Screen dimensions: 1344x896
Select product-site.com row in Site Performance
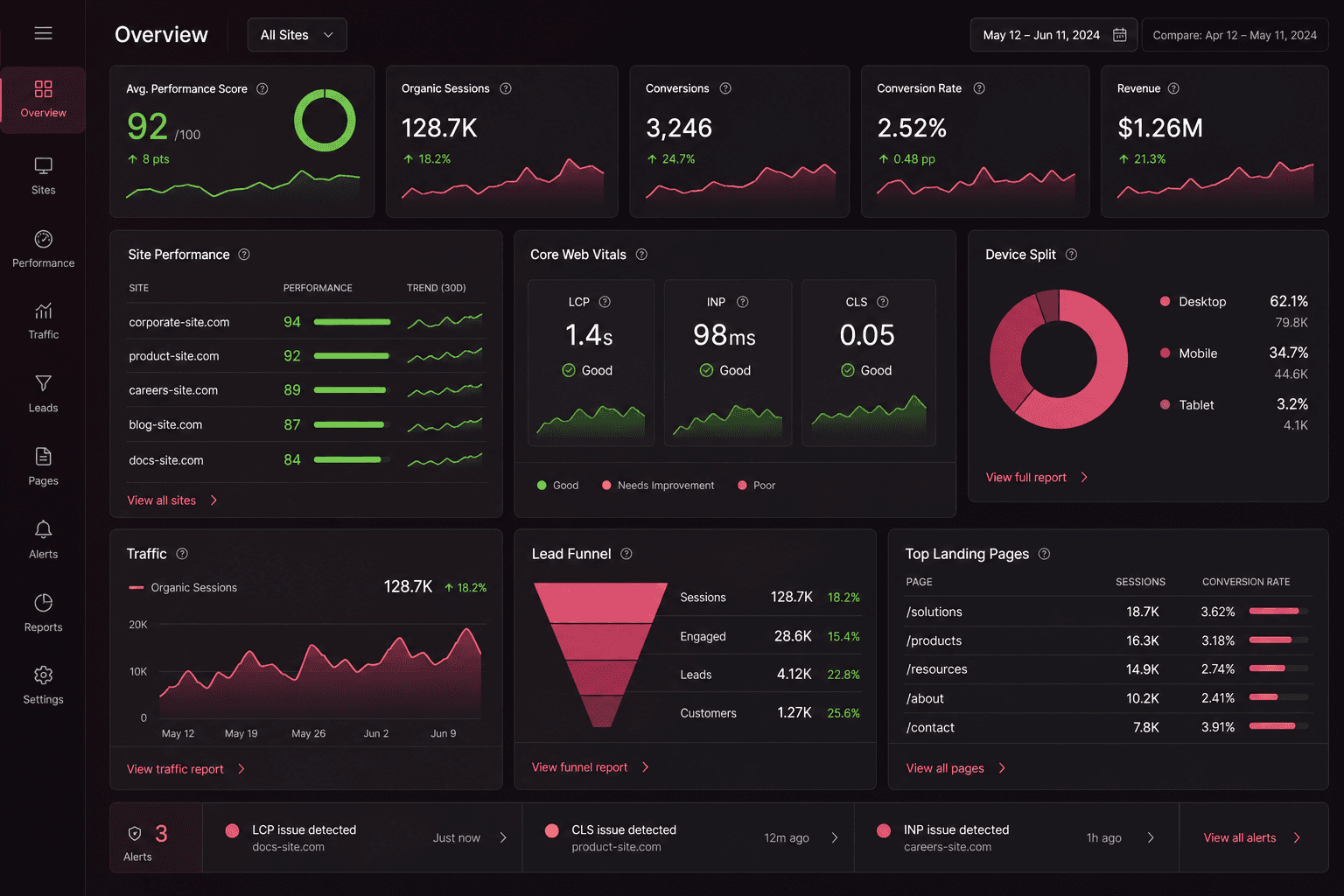click(306, 356)
